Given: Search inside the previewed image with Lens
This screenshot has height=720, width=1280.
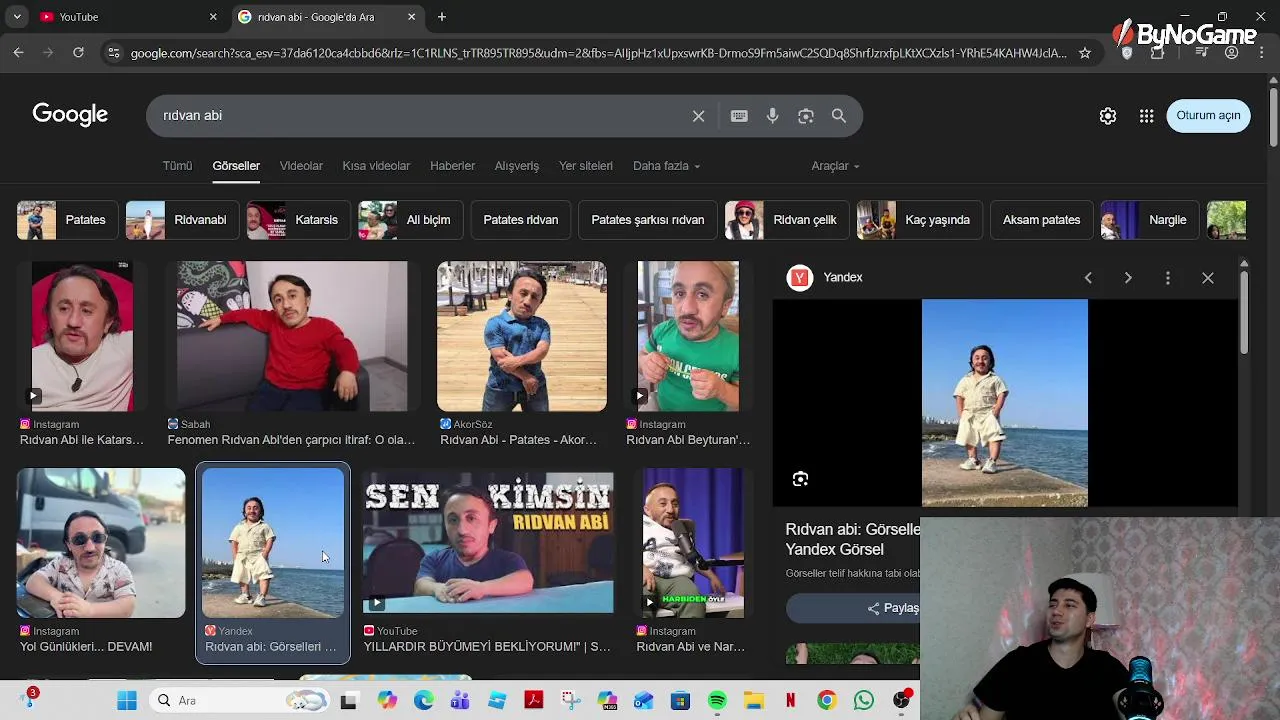Looking at the screenshot, I should click(800, 479).
